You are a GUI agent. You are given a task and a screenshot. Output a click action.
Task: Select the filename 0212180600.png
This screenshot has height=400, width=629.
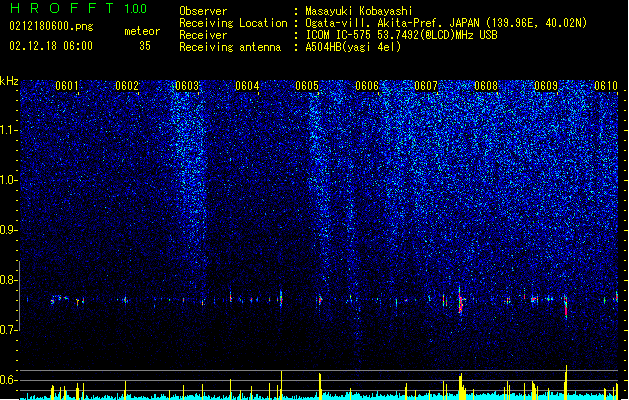[51, 26]
